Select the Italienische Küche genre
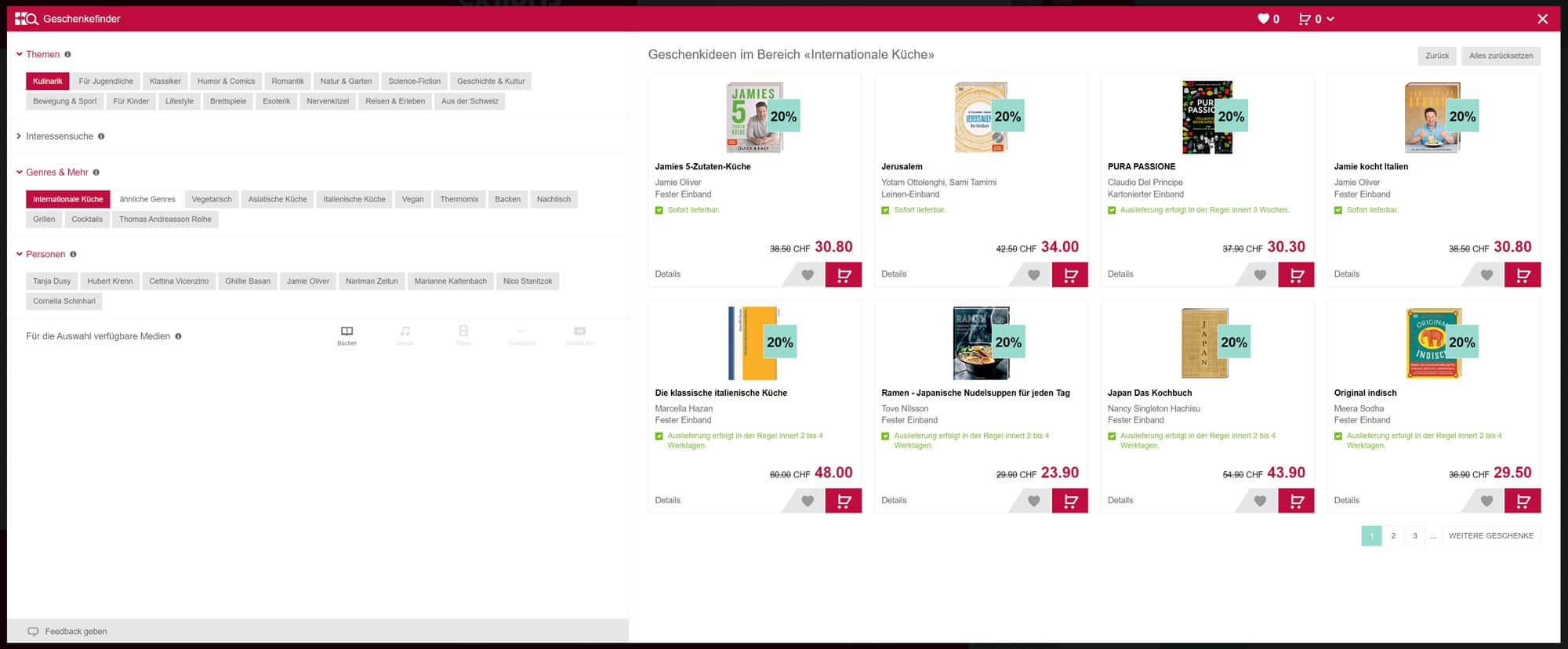The image size is (1568, 649). [x=354, y=200]
